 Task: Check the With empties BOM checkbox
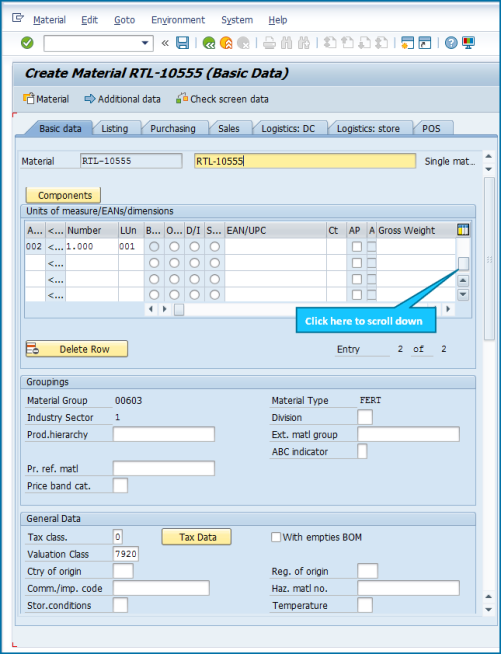276,537
